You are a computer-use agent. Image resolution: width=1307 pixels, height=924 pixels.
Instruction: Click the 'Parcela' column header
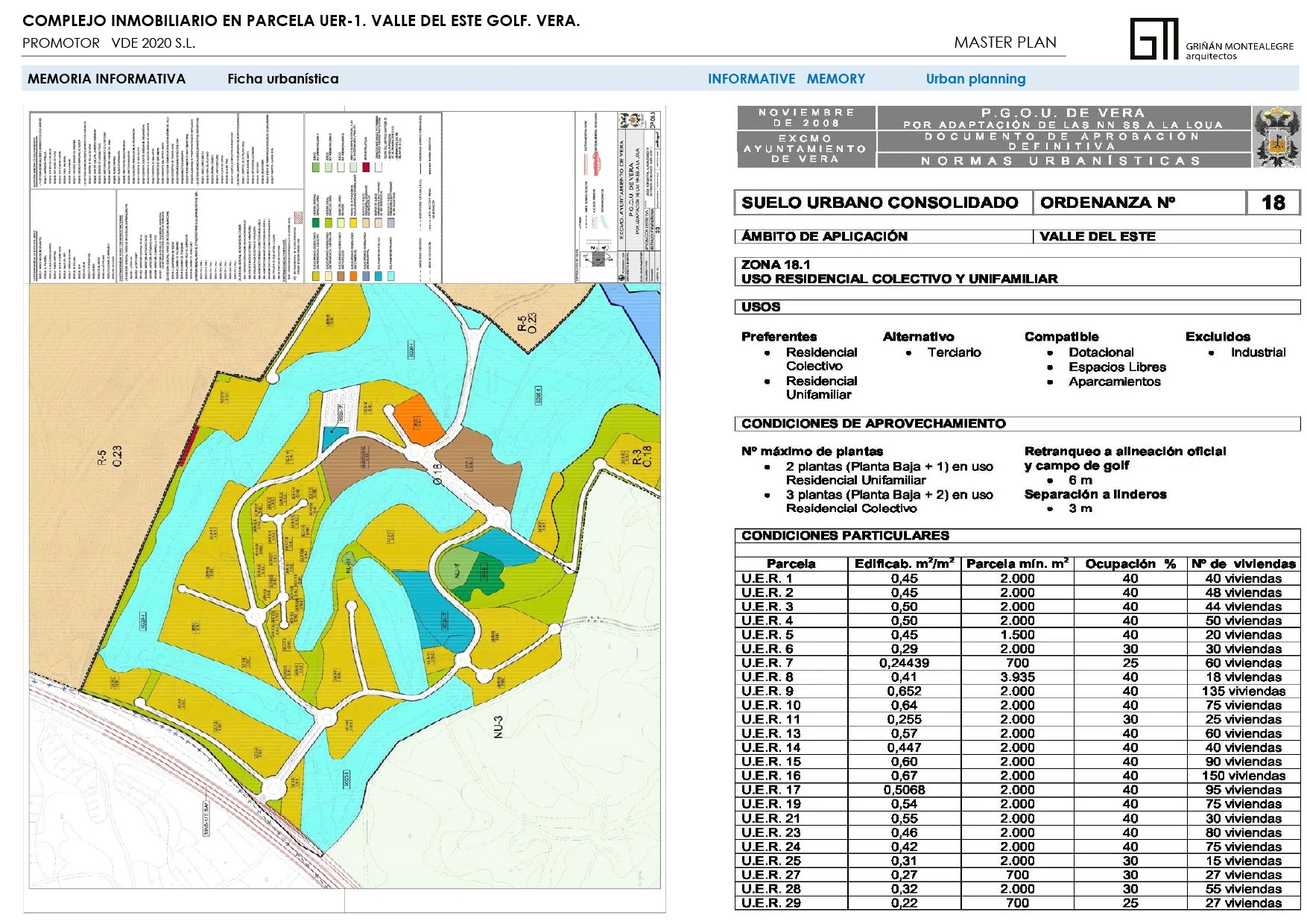tap(791, 564)
